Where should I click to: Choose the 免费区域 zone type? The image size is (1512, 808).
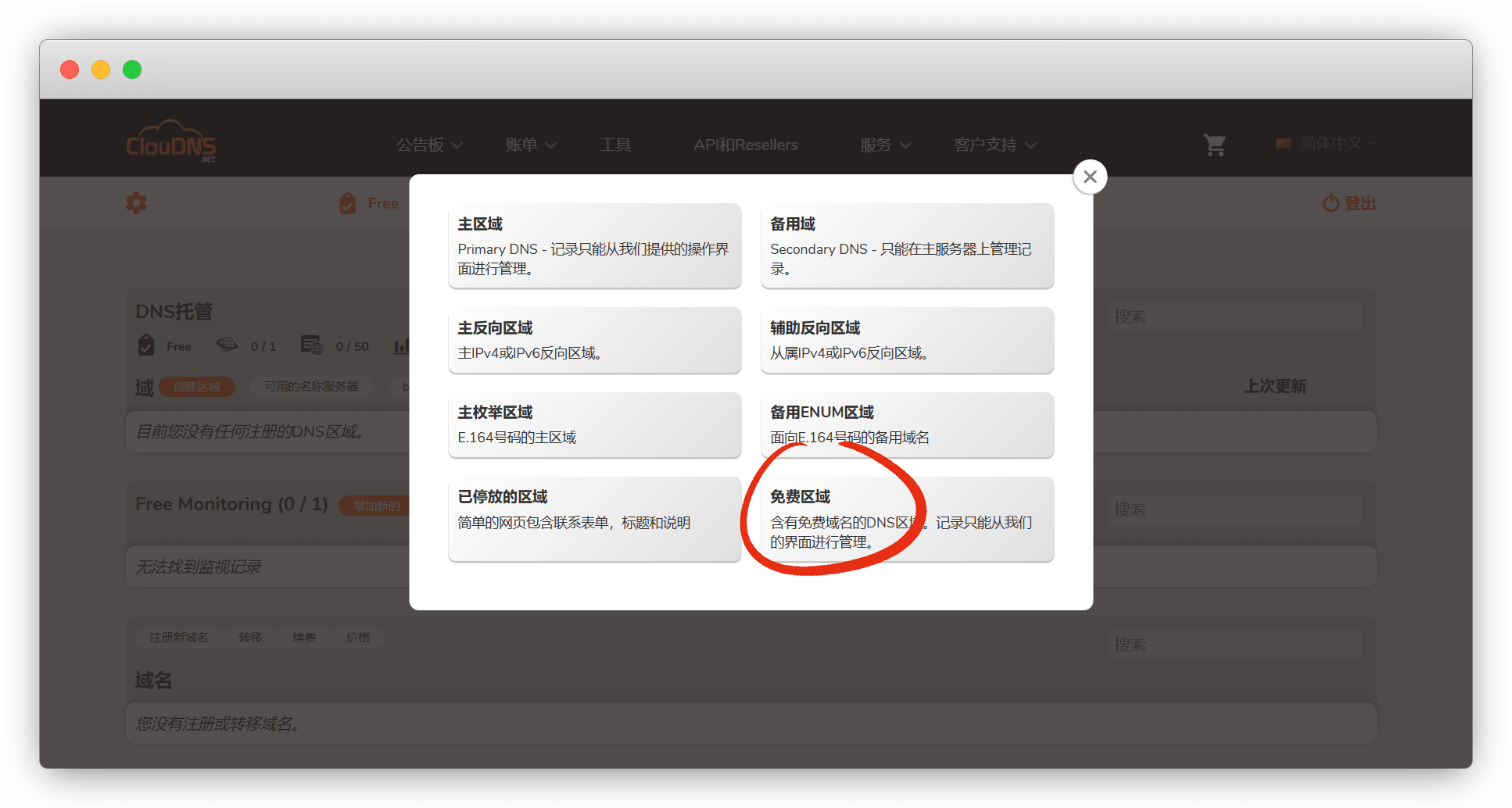click(x=907, y=519)
